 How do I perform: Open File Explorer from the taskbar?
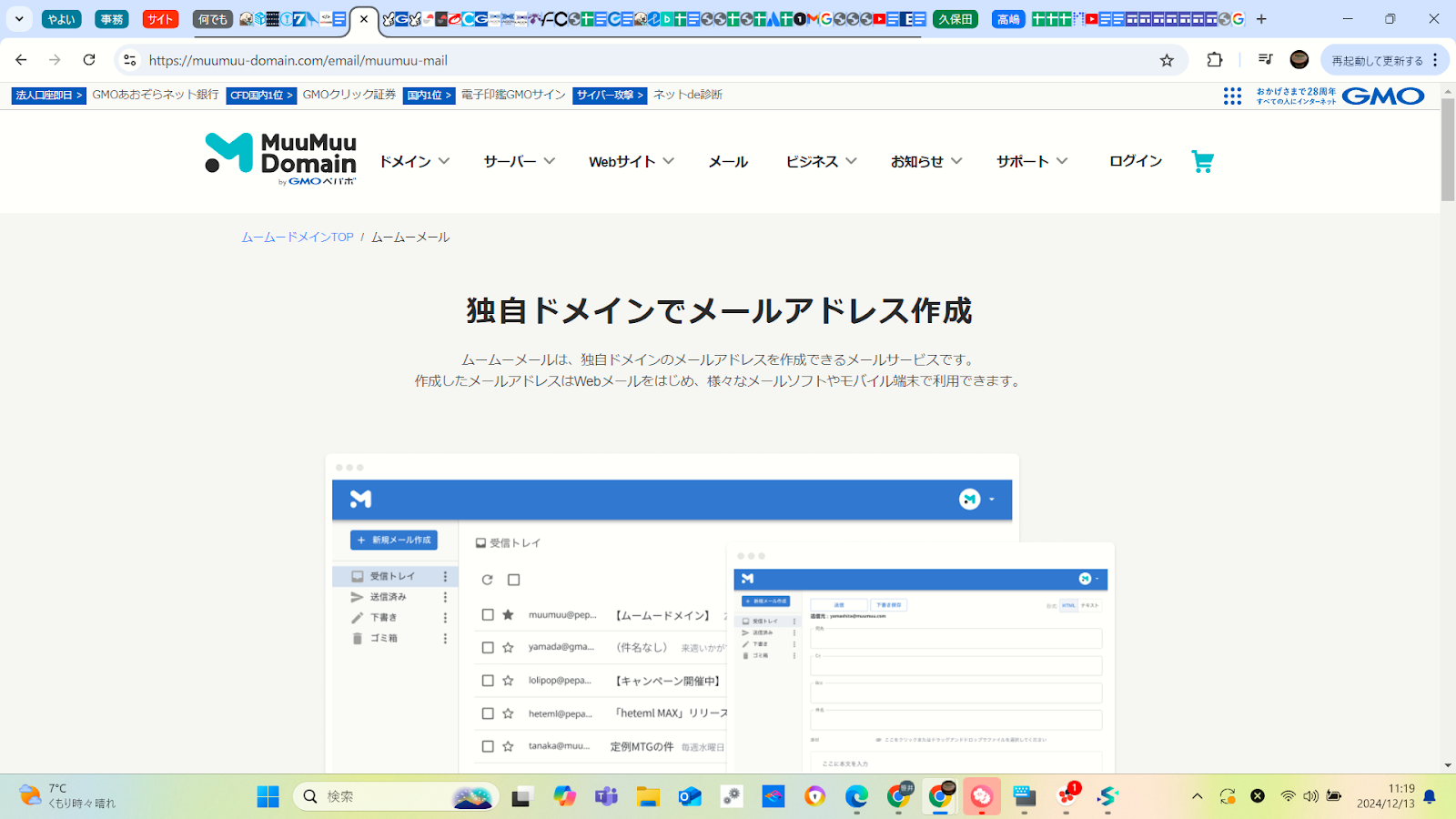648,797
